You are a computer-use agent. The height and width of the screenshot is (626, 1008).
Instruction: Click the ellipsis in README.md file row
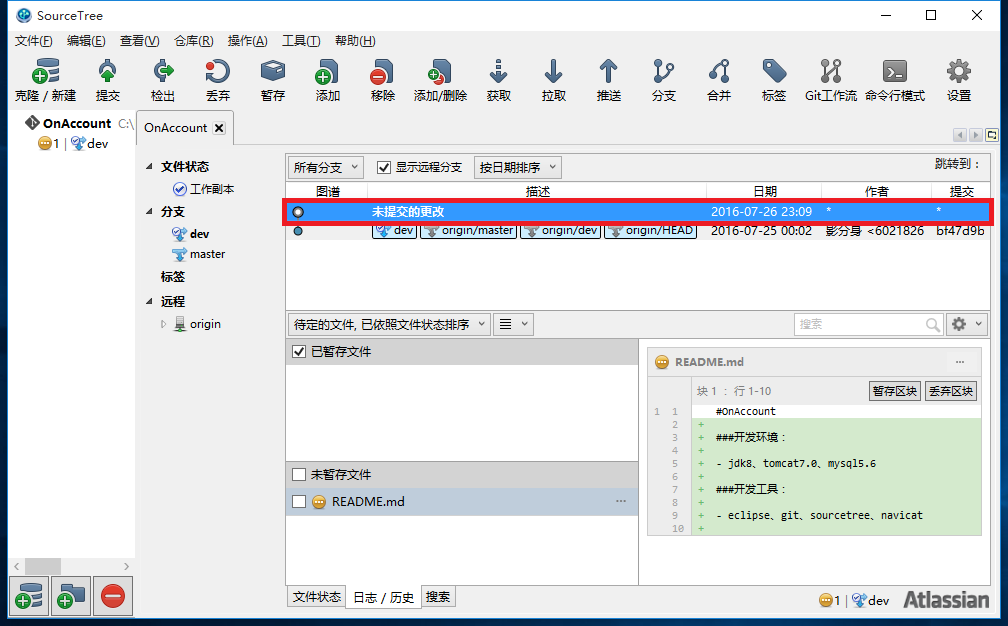click(x=620, y=501)
